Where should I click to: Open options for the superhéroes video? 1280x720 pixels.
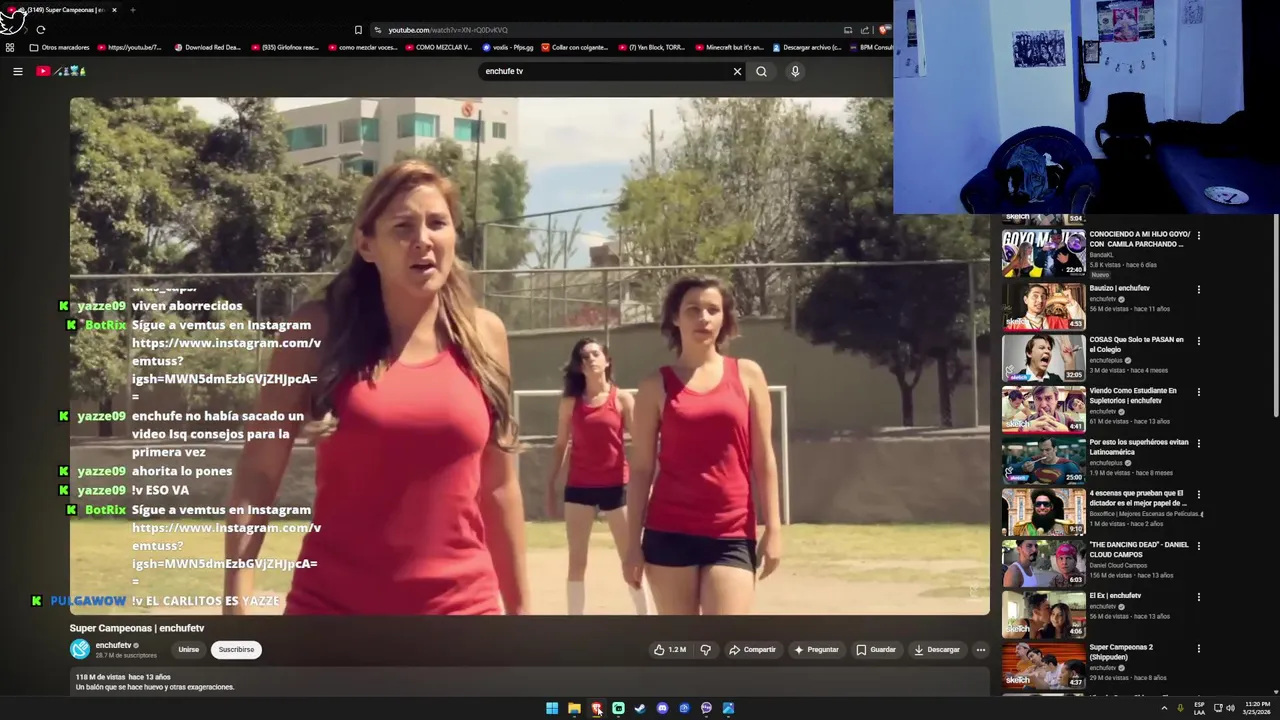click(x=1199, y=443)
